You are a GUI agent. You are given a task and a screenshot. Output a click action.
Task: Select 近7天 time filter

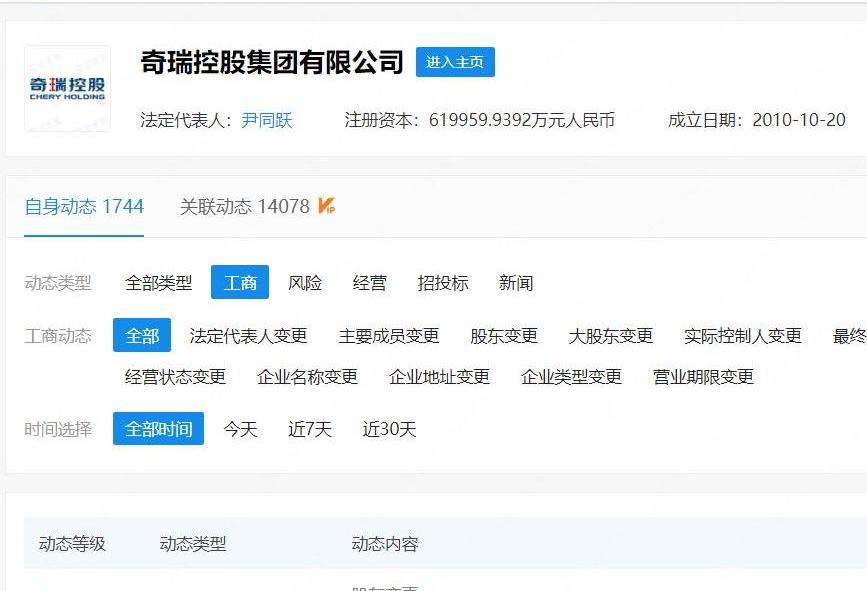[x=310, y=429]
